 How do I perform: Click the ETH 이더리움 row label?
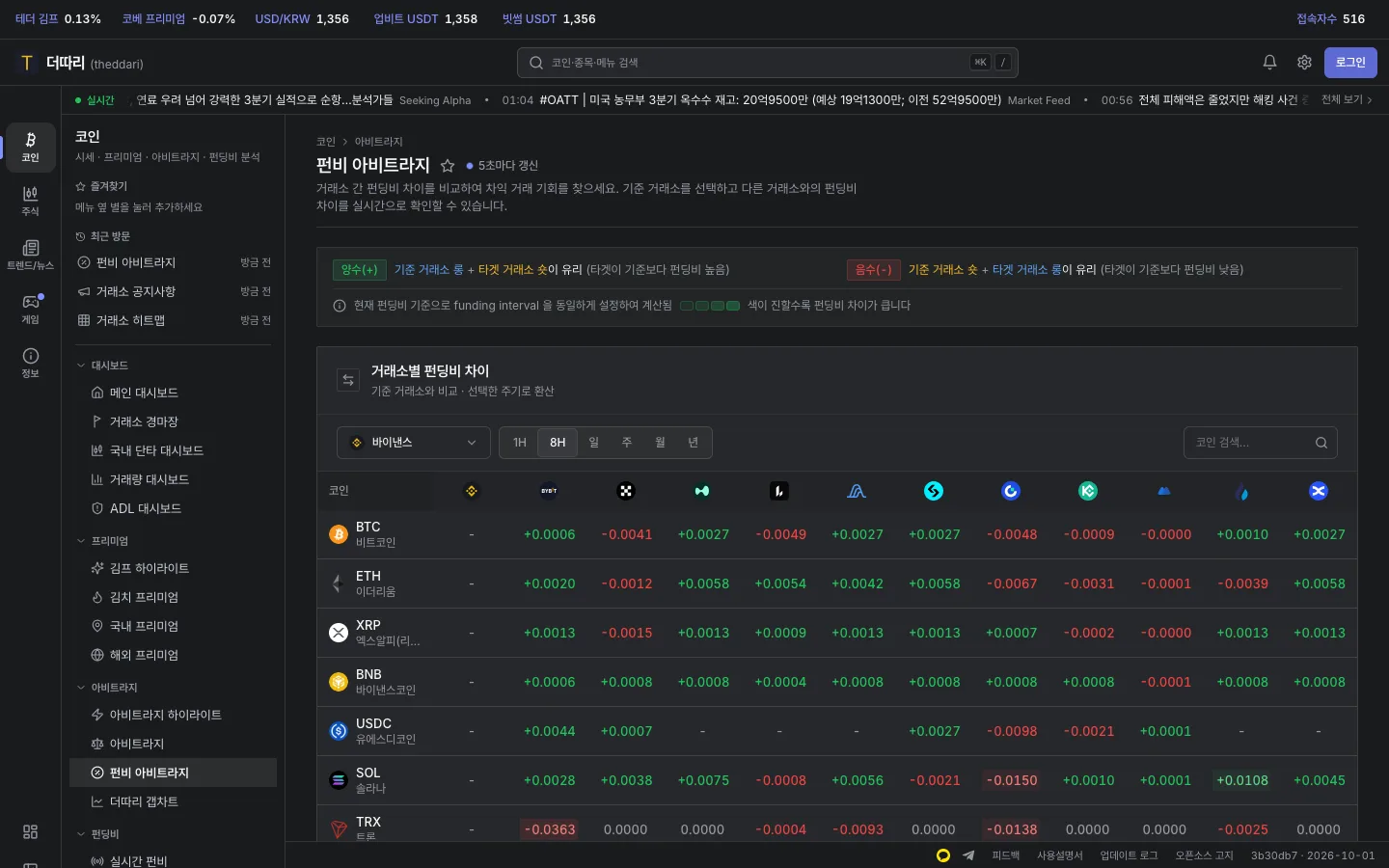point(376,583)
